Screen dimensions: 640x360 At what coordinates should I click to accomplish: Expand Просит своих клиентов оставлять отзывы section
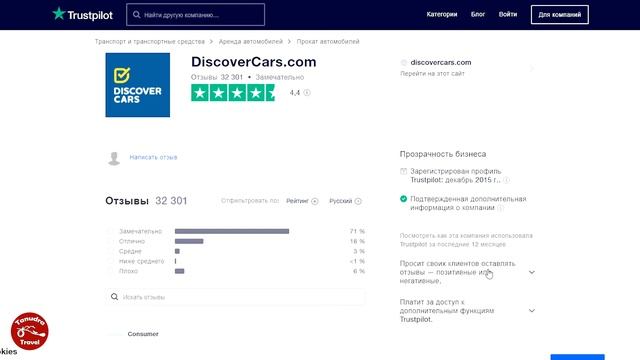467,272
